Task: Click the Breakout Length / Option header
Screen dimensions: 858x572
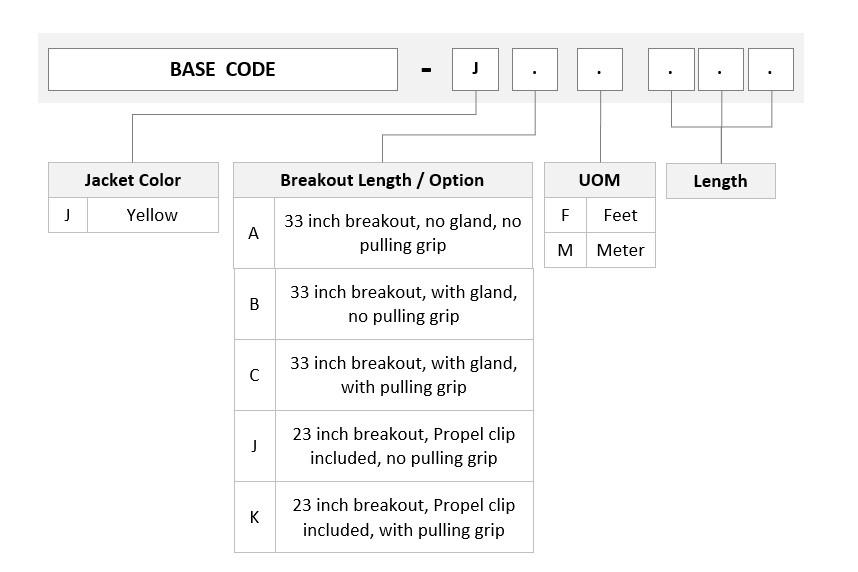Action: 382,180
